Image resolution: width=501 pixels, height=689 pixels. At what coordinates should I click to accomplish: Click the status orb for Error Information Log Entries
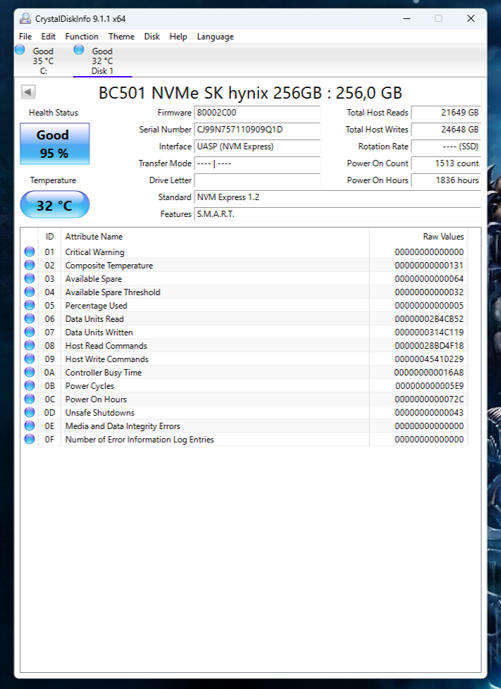[29, 439]
